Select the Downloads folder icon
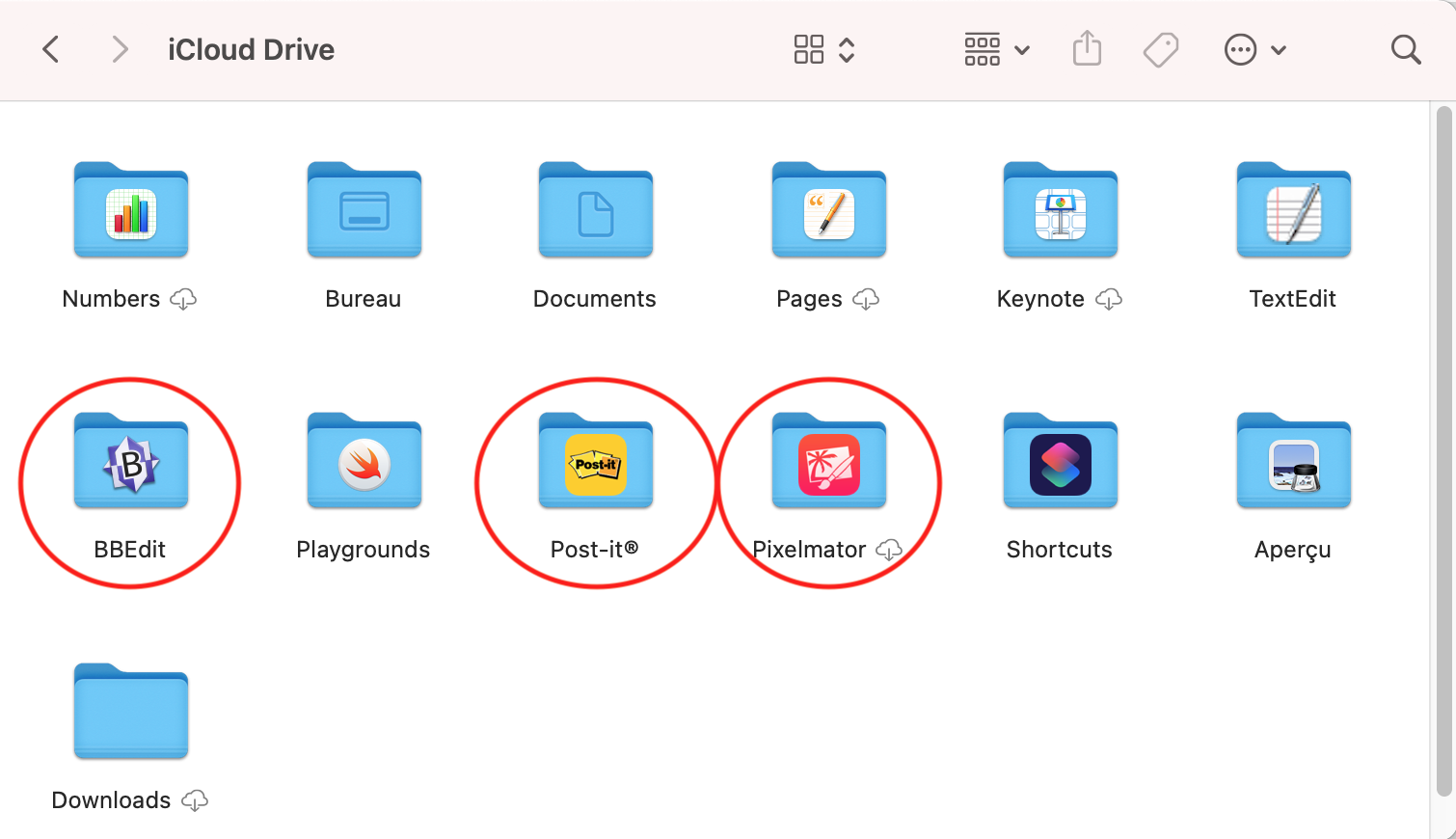The width and height of the screenshot is (1456, 839). click(x=131, y=712)
